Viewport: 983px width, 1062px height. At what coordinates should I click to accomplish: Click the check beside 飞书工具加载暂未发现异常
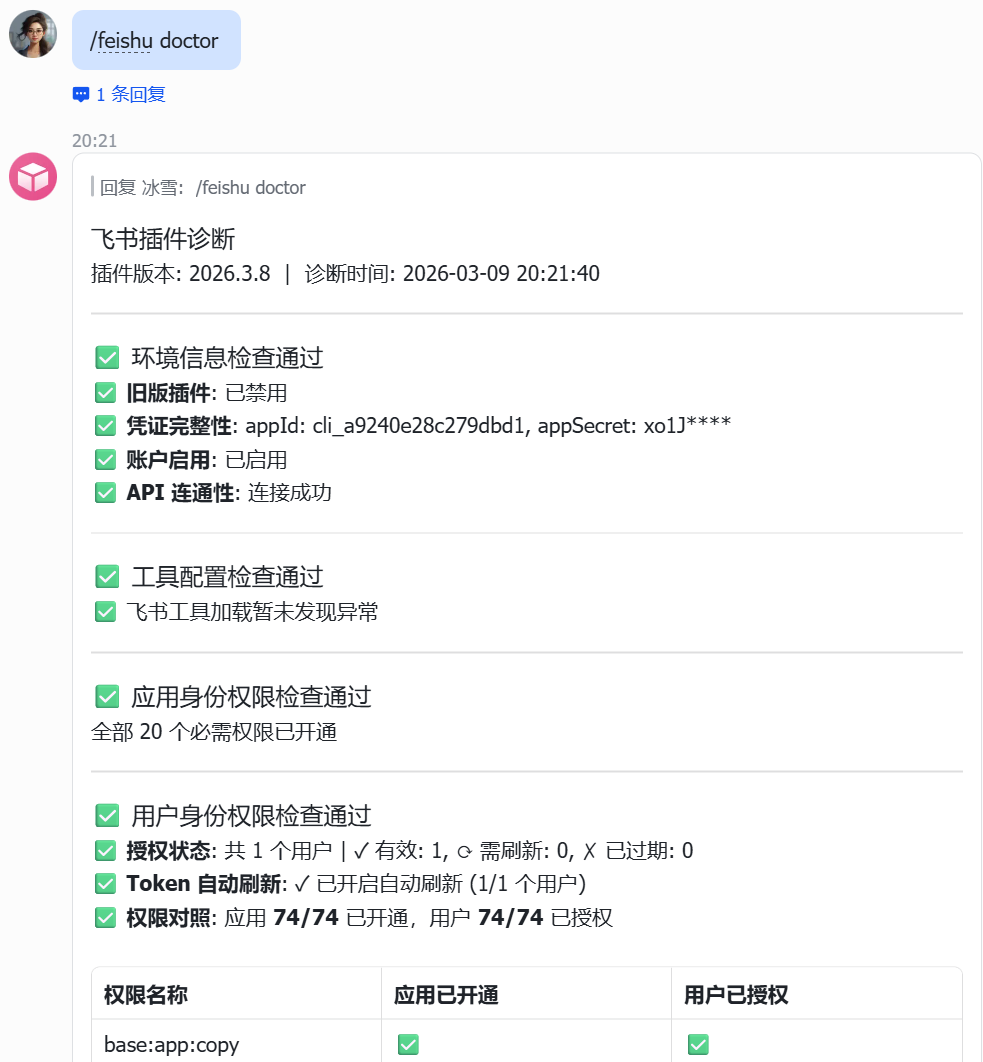point(106,612)
